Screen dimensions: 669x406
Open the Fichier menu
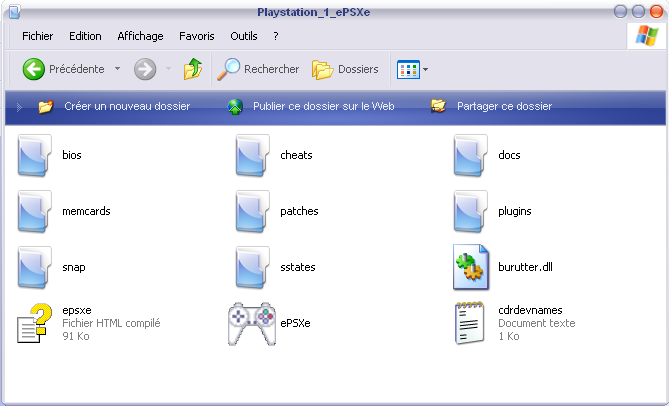[x=38, y=36]
